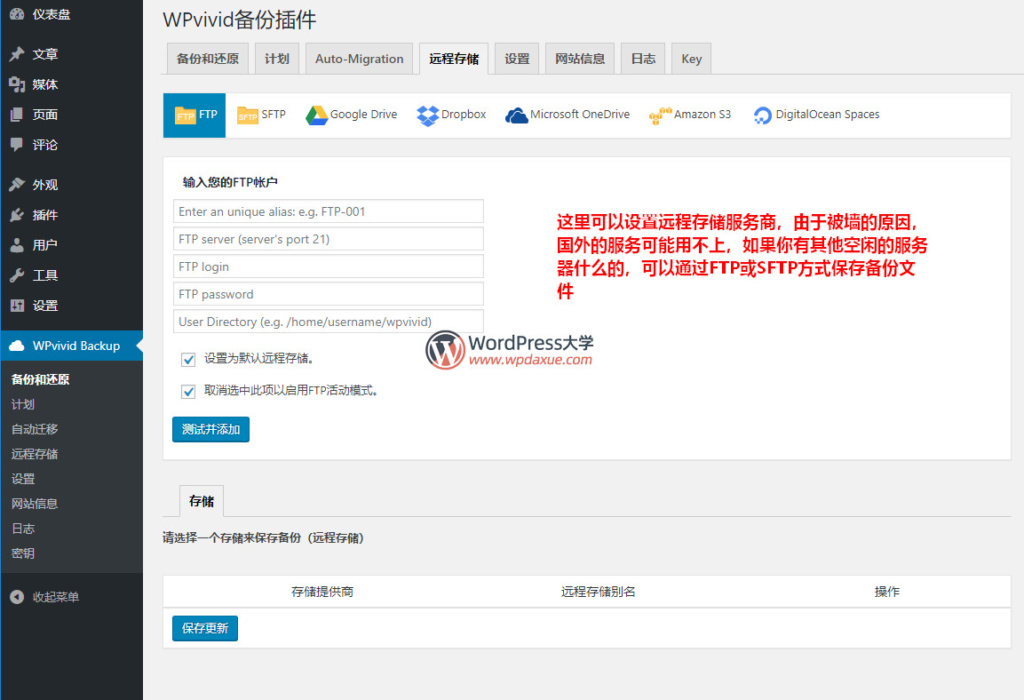Viewport: 1024px width, 700px height.
Task: Open the 日志 tab
Action: click(643, 59)
